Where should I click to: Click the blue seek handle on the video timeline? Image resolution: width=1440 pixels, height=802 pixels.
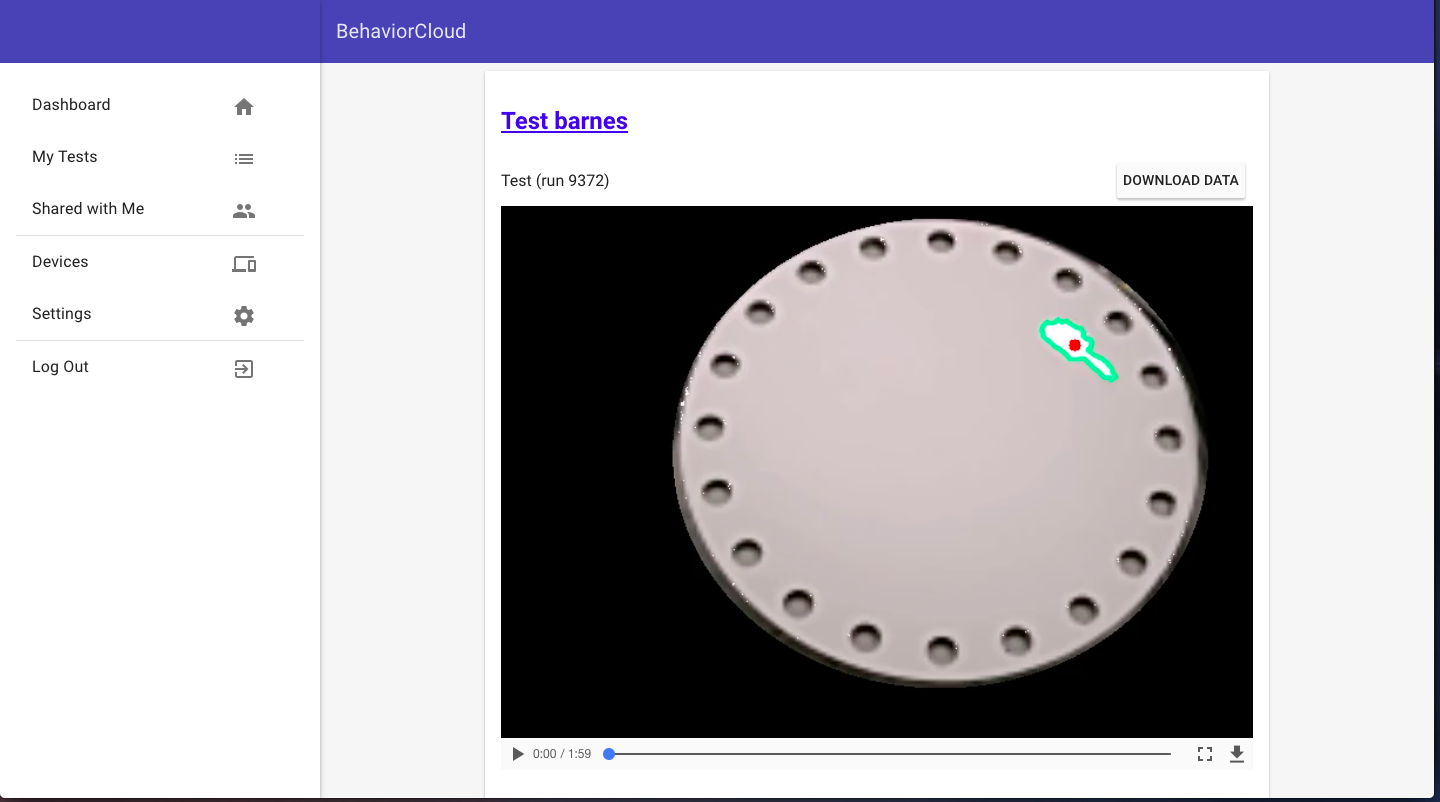click(x=609, y=754)
